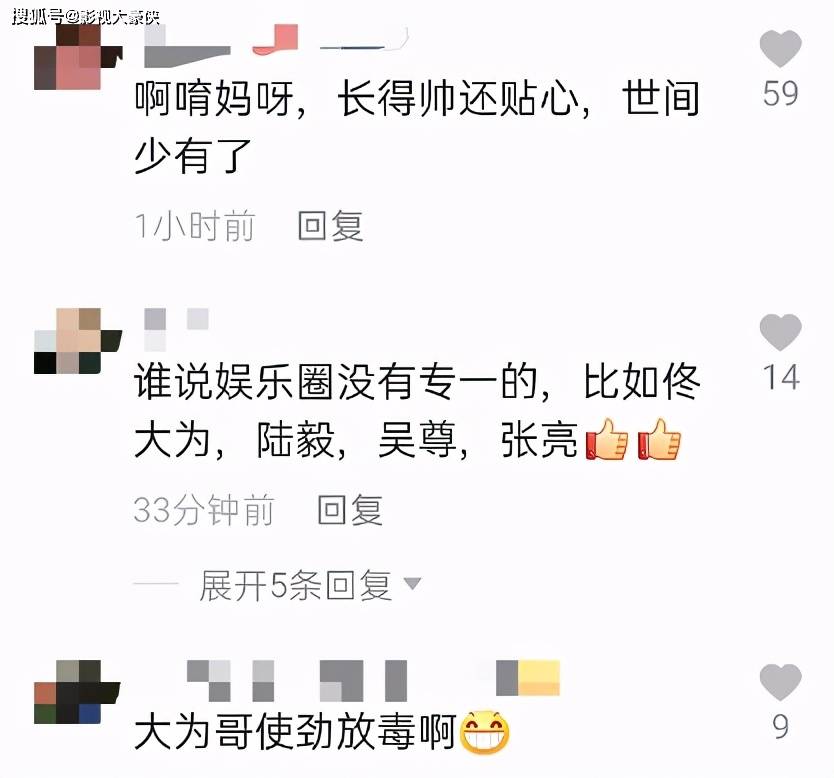
Task: Open first commenter's pixelated avatar
Action: pyautogui.click(x=78, y=57)
